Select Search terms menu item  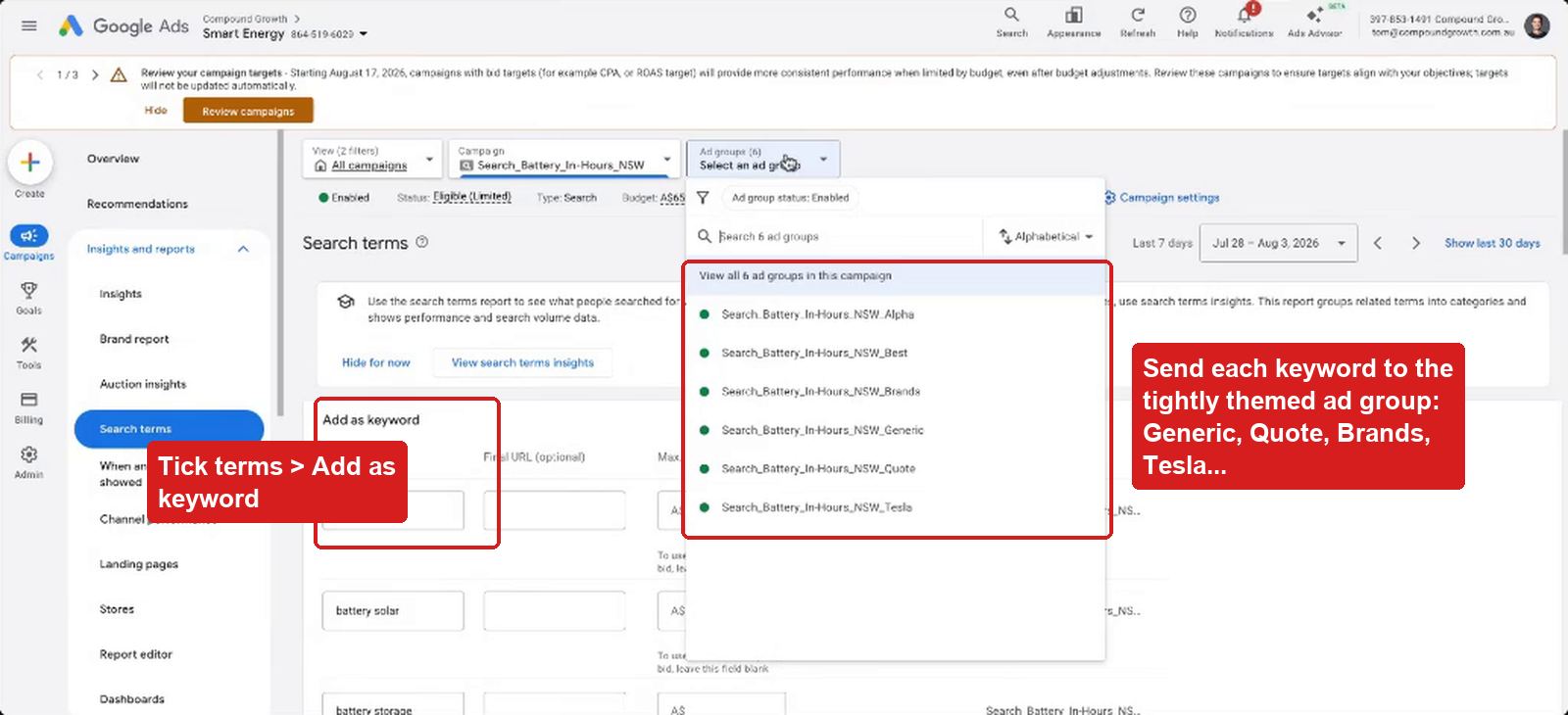pos(169,429)
